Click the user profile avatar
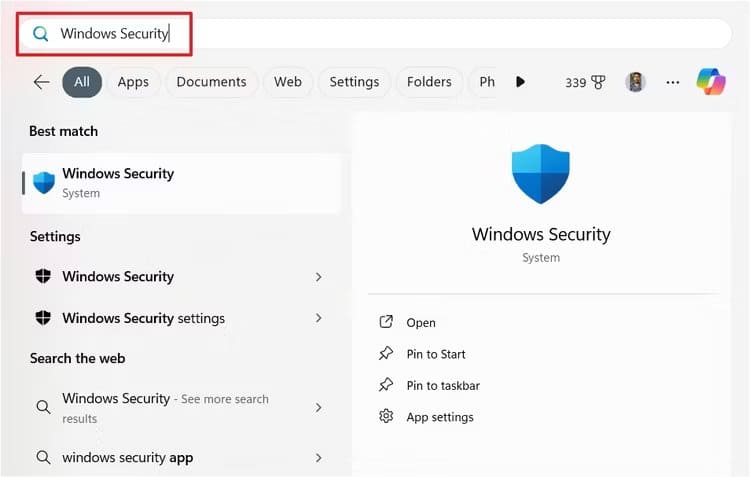 click(x=635, y=82)
